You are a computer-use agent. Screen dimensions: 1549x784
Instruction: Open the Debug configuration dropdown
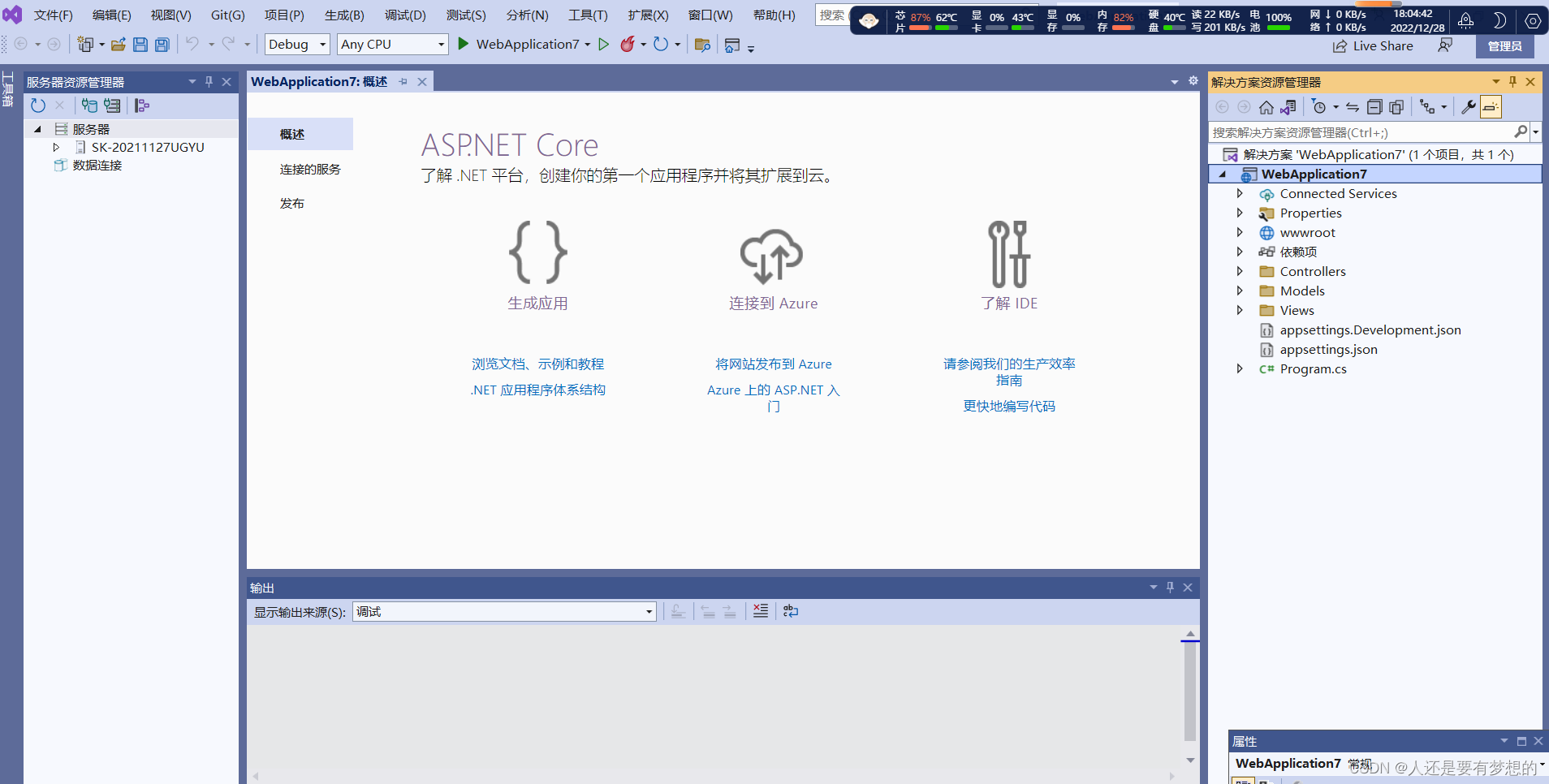tap(297, 45)
